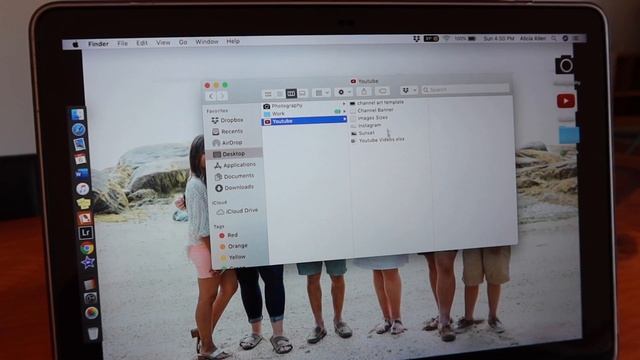Open Applications in Finder sidebar
The image size is (640, 360).
tap(235, 165)
